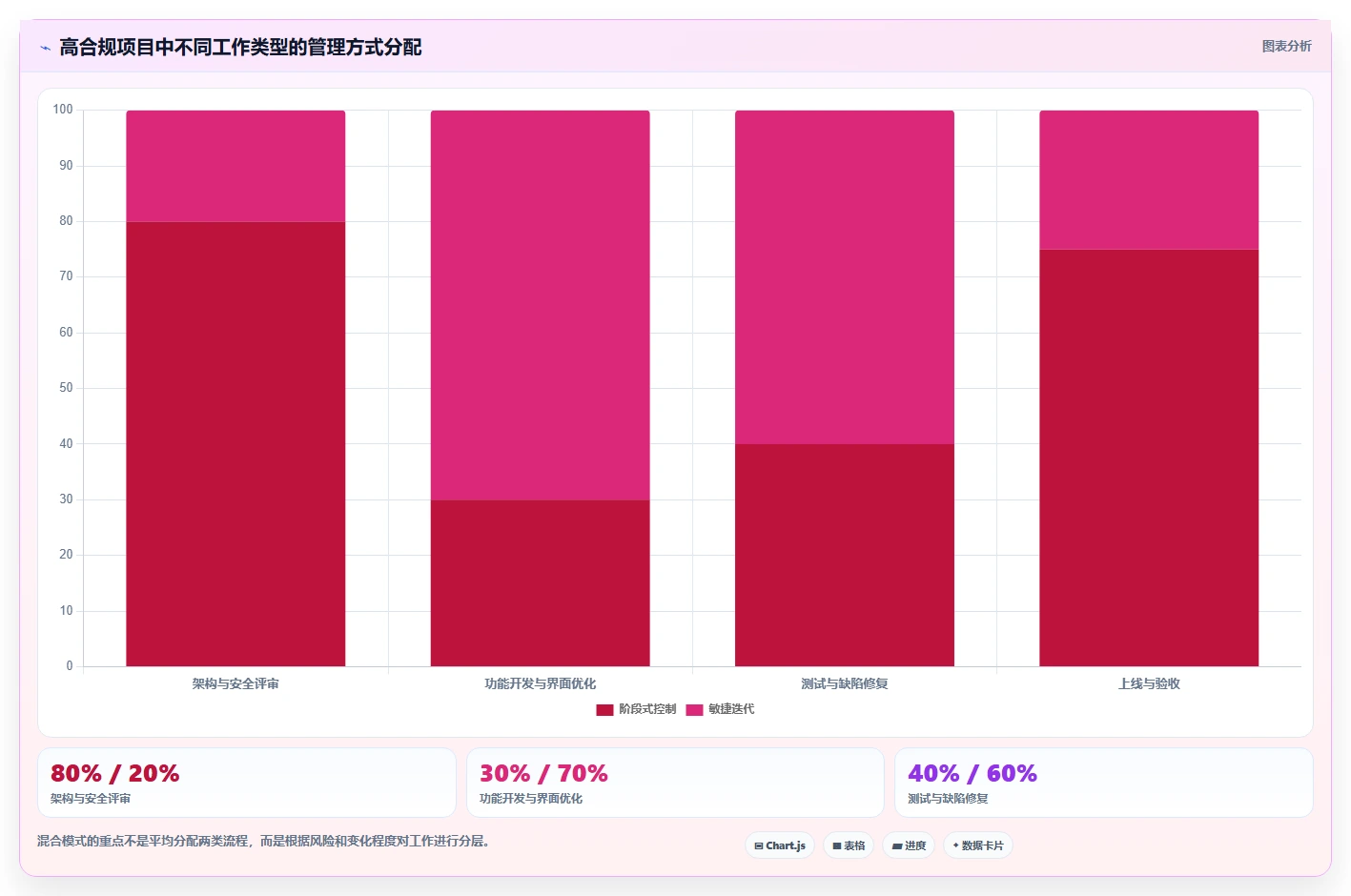The height and width of the screenshot is (896, 1351).
Task: Click the 40% / 60% stat card
Action: click(1103, 783)
